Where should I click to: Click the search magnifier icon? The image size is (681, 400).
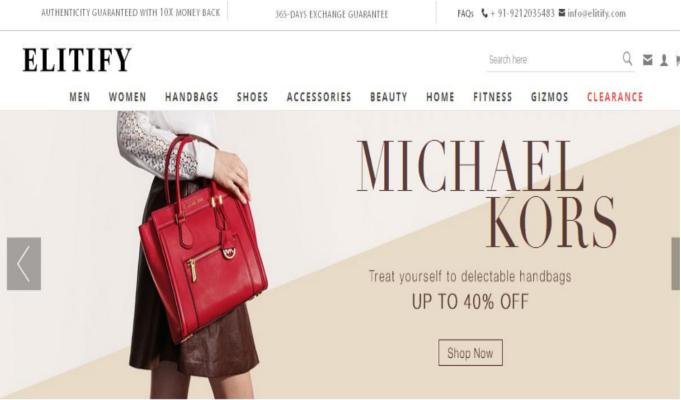[x=627, y=59]
